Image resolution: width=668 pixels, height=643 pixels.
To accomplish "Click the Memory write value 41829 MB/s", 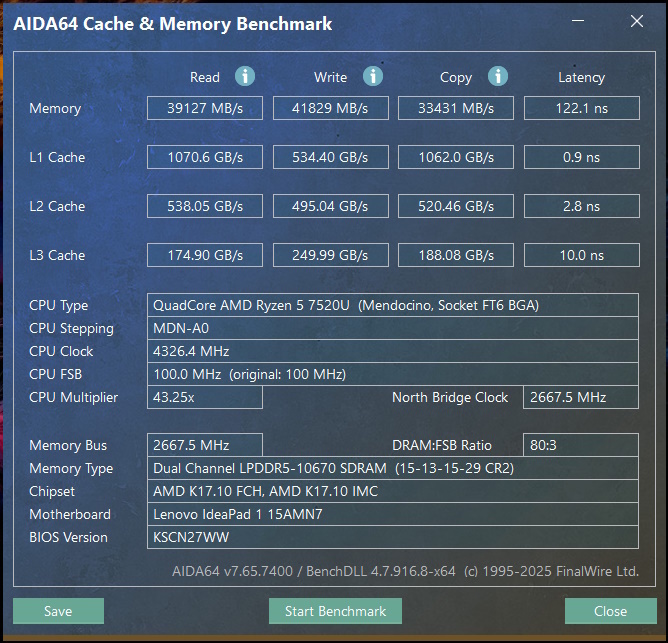I will pos(331,108).
